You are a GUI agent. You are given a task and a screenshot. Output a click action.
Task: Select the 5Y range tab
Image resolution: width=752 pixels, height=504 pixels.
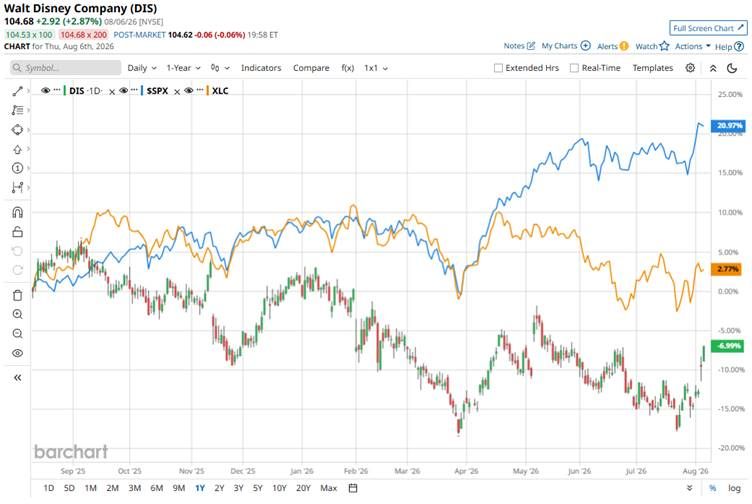click(x=258, y=488)
